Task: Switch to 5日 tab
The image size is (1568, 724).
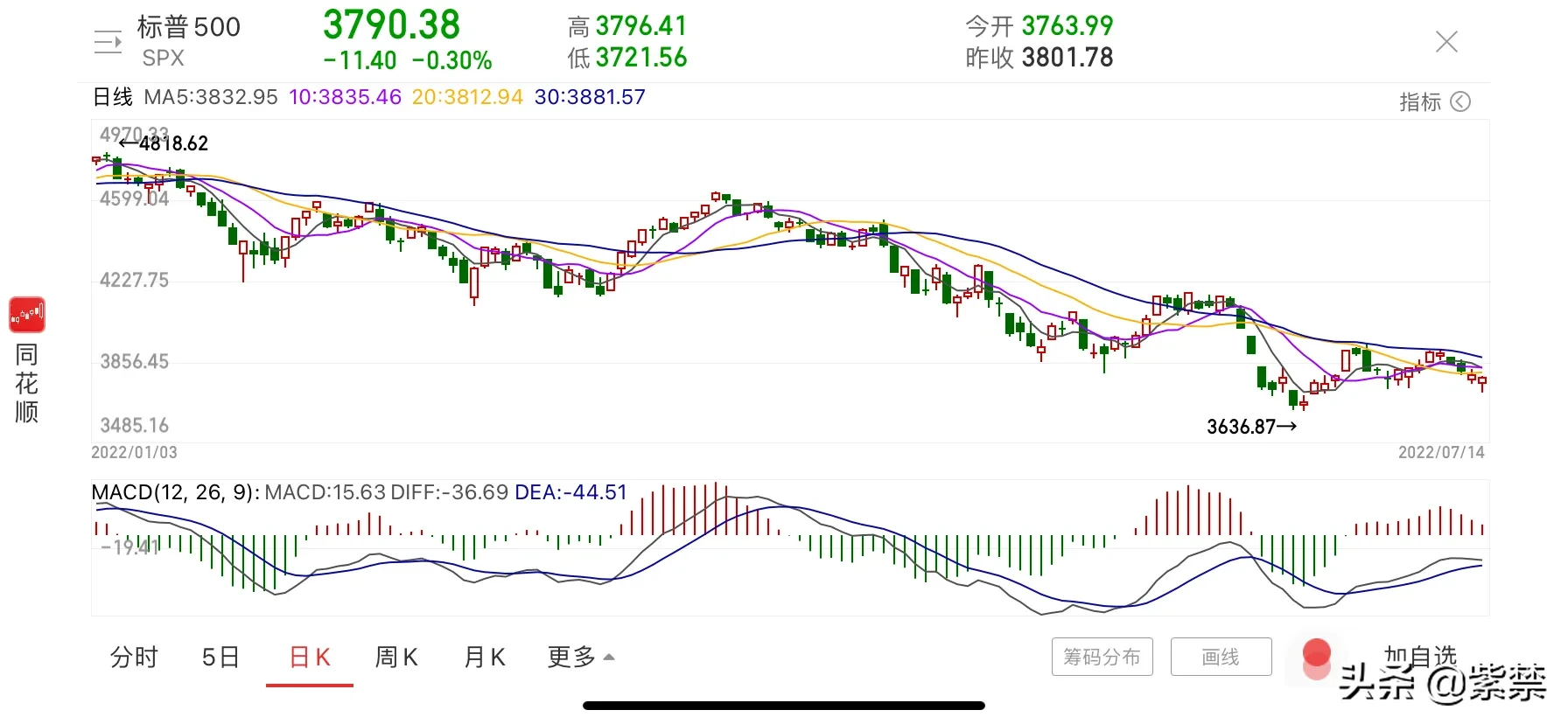Action: pyautogui.click(x=220, y=657)
